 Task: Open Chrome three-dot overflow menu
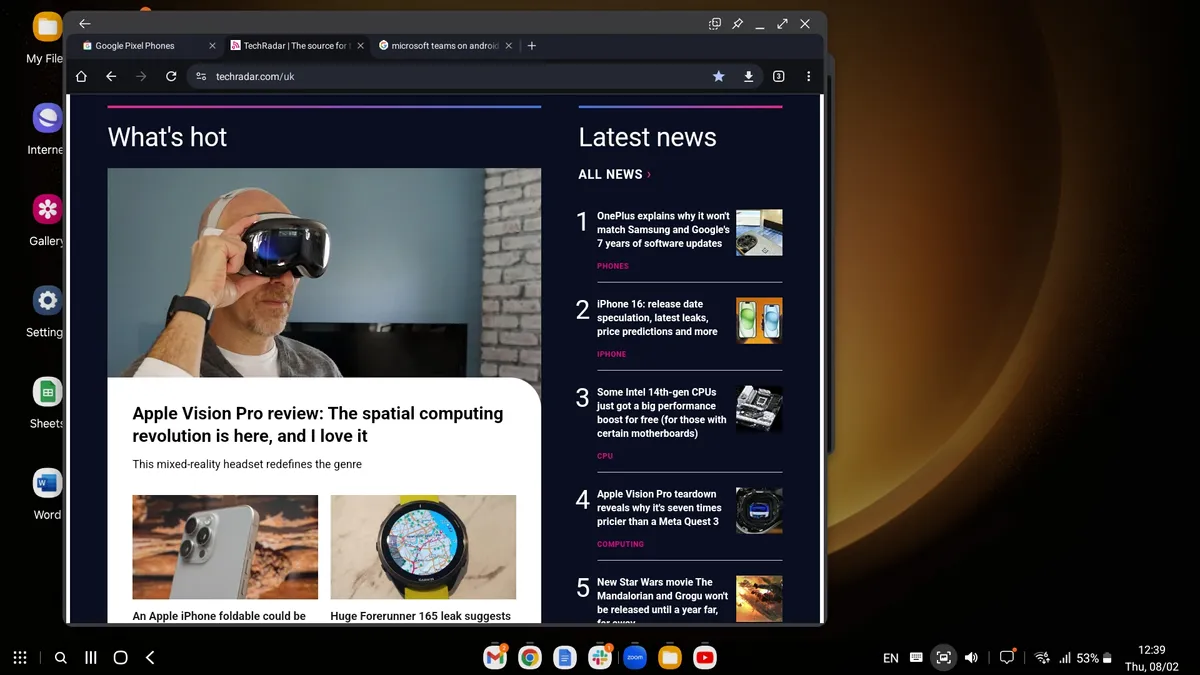point(808,76)
